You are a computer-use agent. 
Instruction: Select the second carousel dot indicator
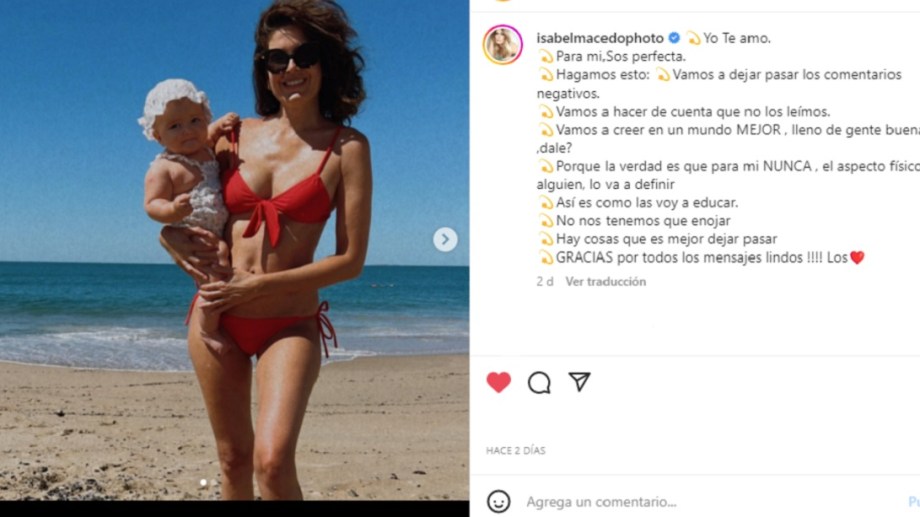click(214, 482)
